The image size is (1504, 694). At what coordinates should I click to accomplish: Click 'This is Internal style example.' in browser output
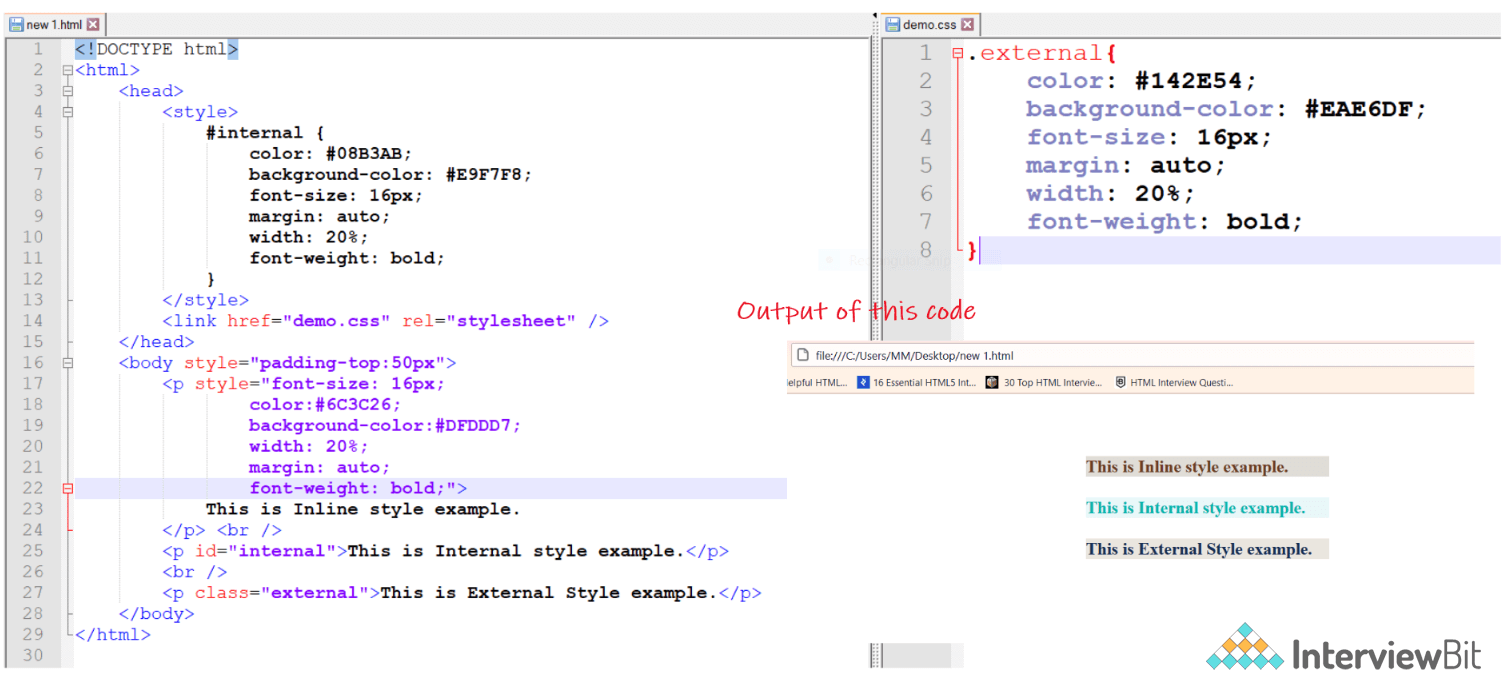[1196, 508]
